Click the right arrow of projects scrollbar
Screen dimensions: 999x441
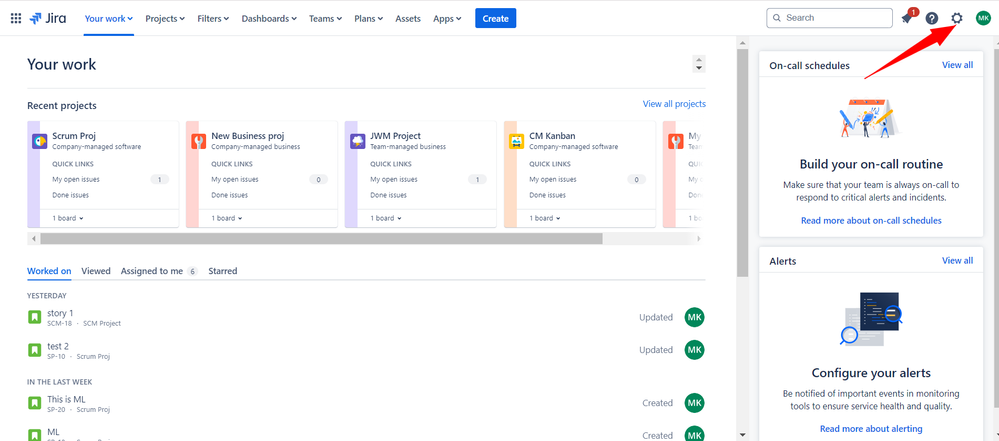click(x=699, y=238)
